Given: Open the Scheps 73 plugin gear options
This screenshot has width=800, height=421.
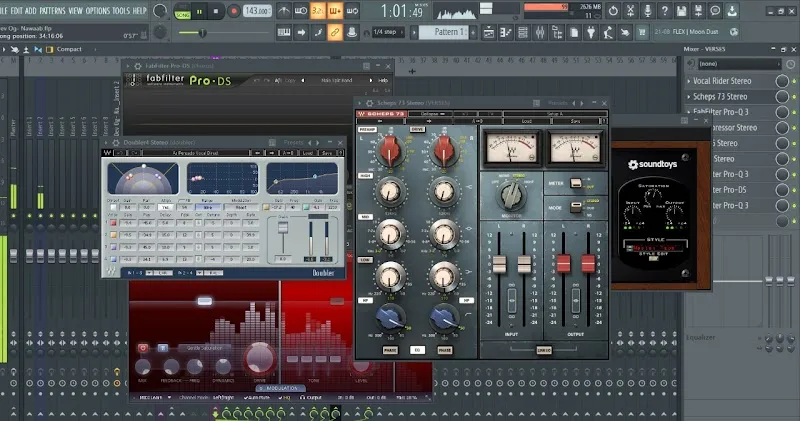Looking at the screenshot, I should click(369, 103).
